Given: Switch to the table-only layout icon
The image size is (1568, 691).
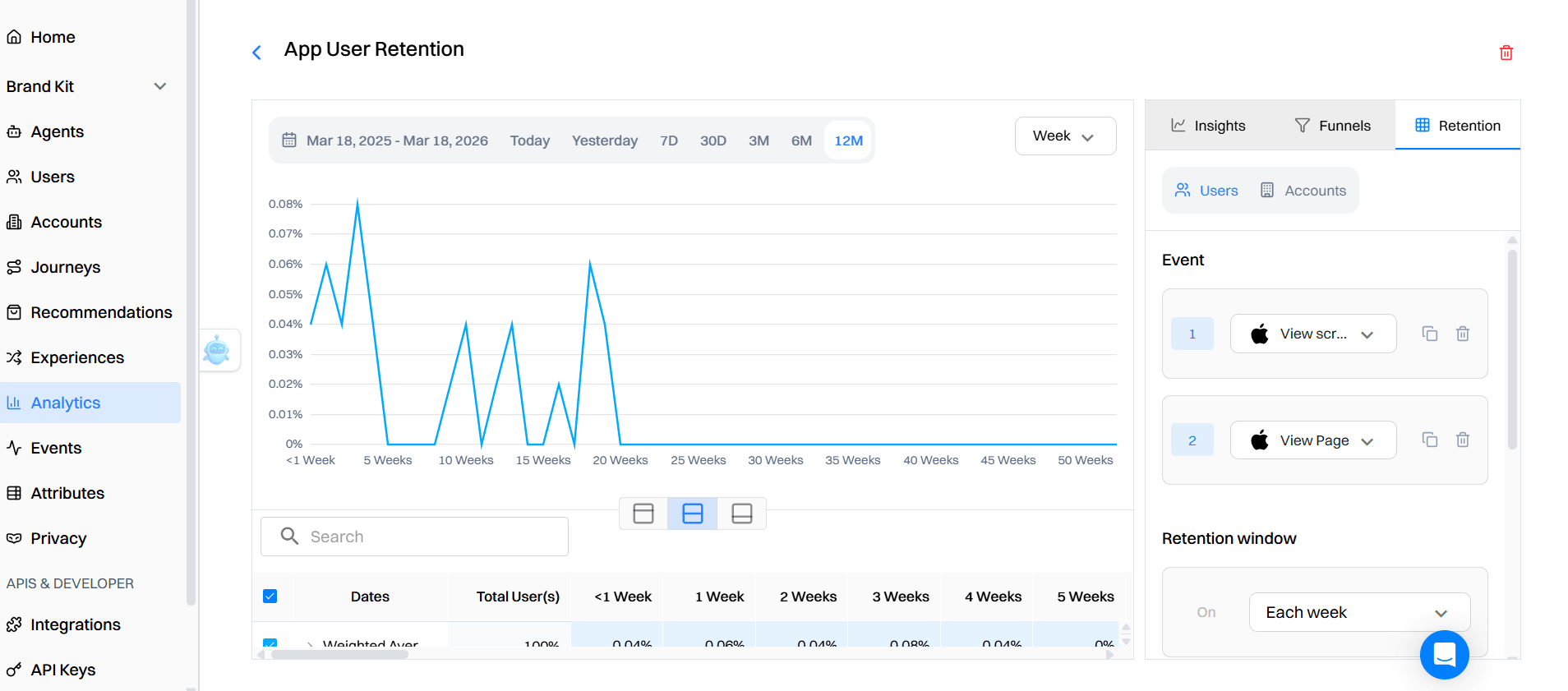Looking at the screenshot, I should pyautogui.click(x=742, y=514).
